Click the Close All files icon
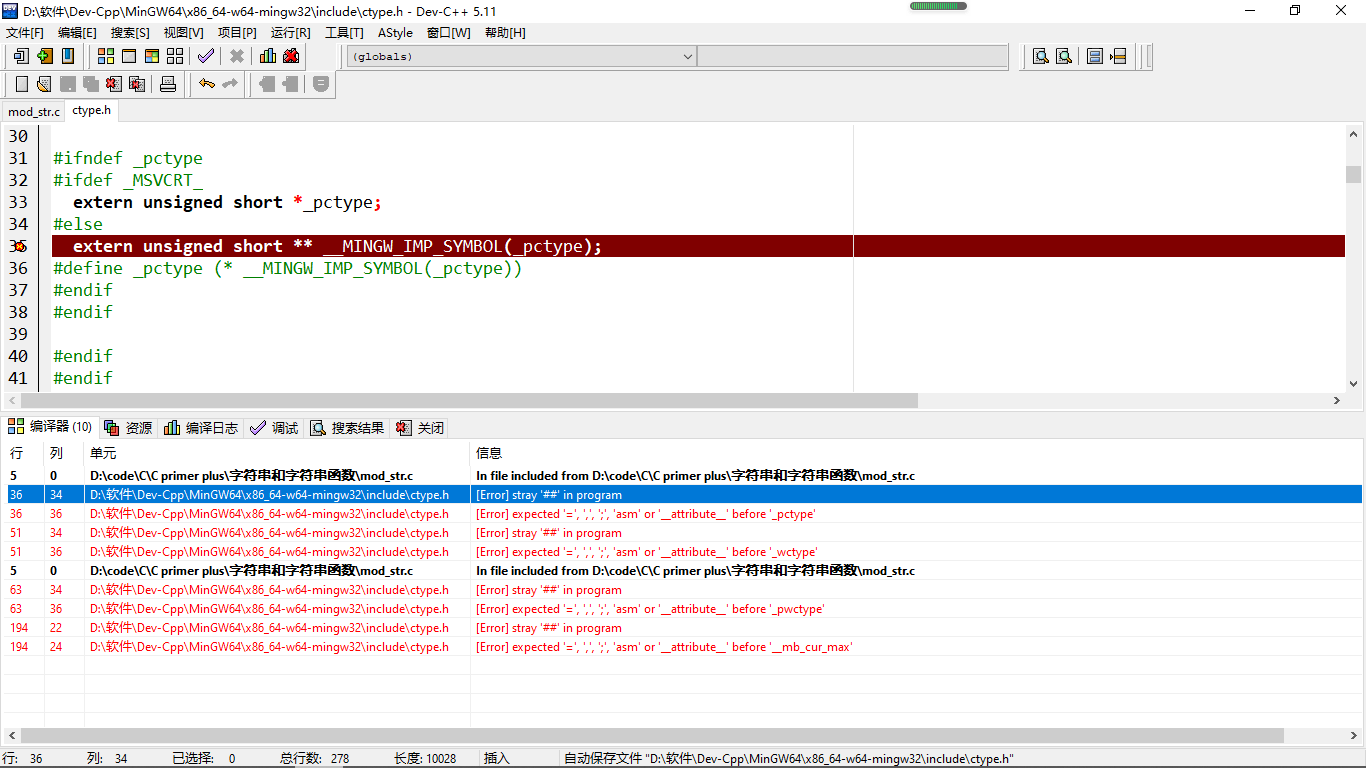 click(x=137, y=84)
